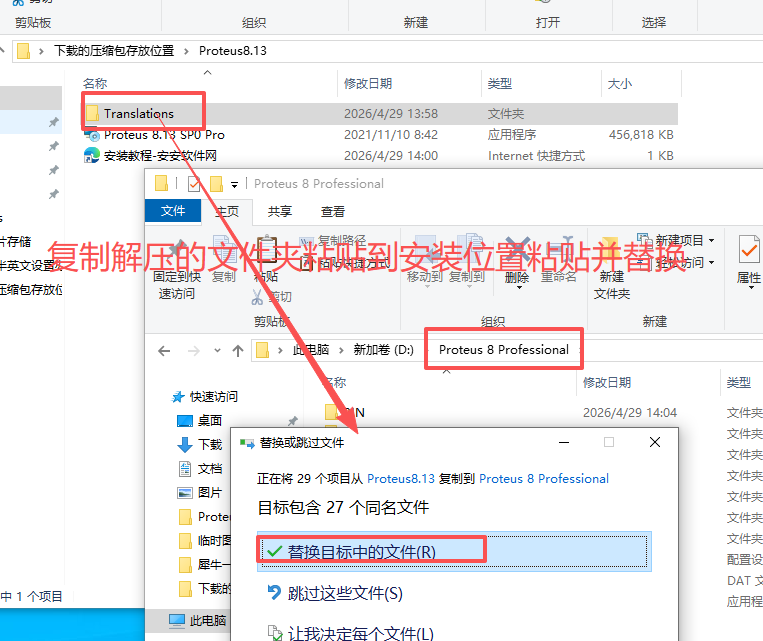Click 固定到快速访问 ribbon button
Image resolution: width=763 pixels, height=641 pixels.
177,268
